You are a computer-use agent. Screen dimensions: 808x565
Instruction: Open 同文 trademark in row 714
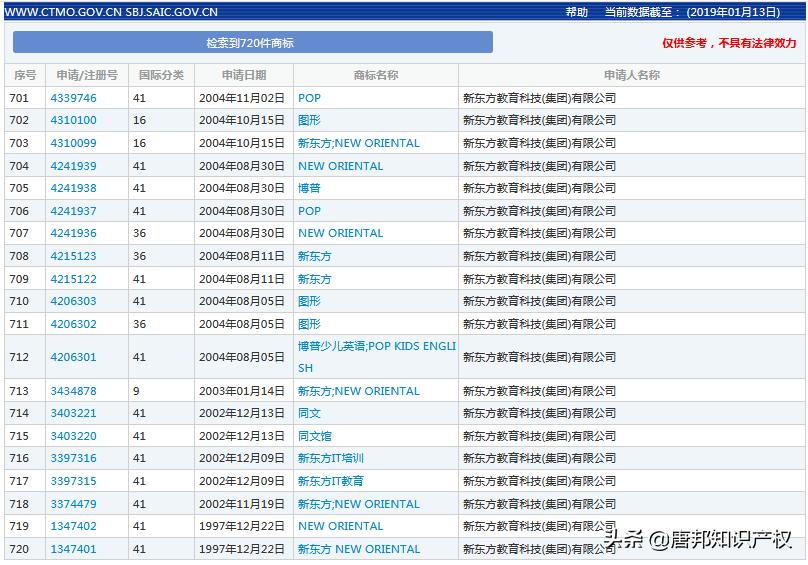point(309,413)
